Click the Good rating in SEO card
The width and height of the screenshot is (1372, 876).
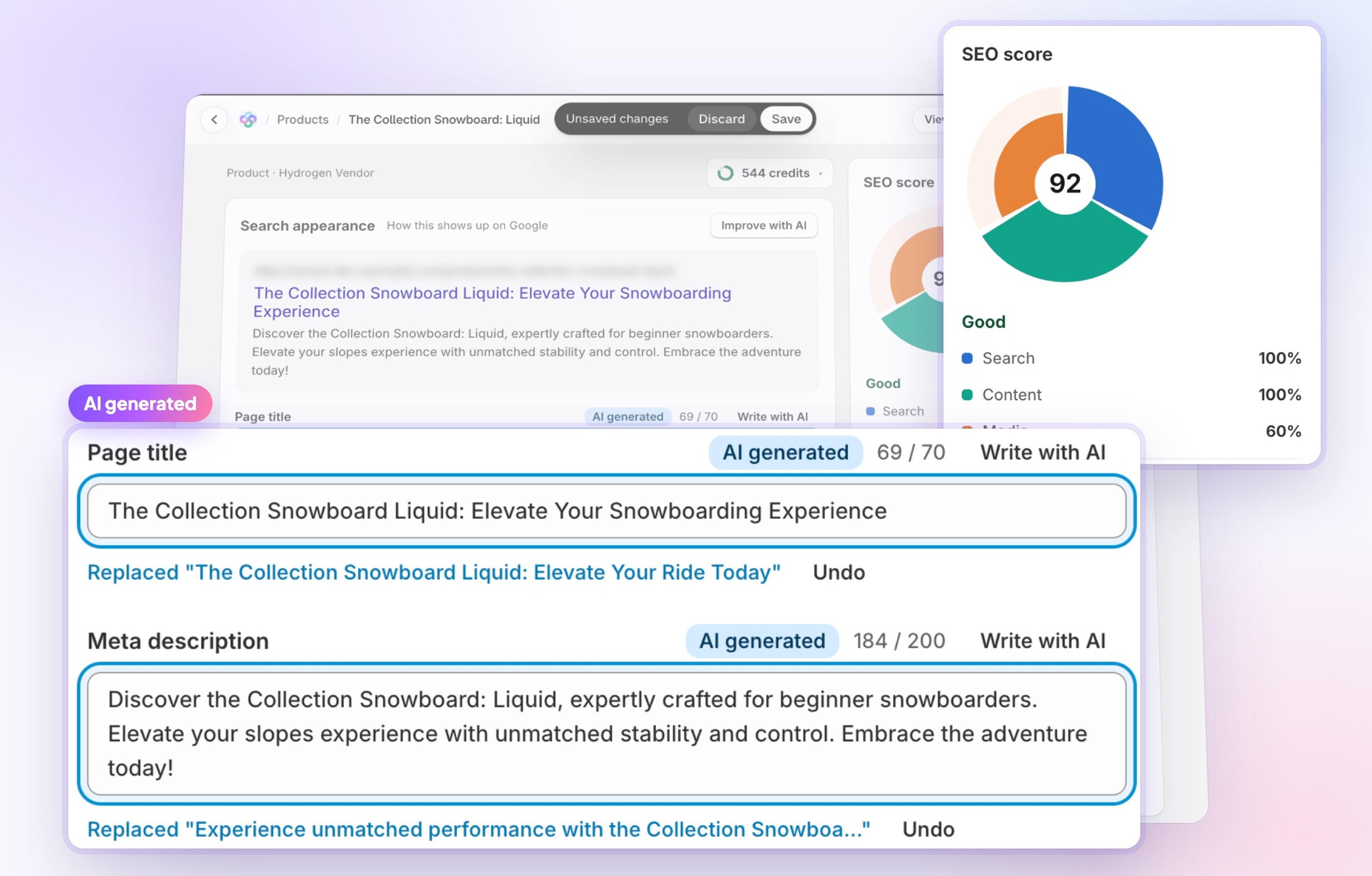[x=983, y=322]
